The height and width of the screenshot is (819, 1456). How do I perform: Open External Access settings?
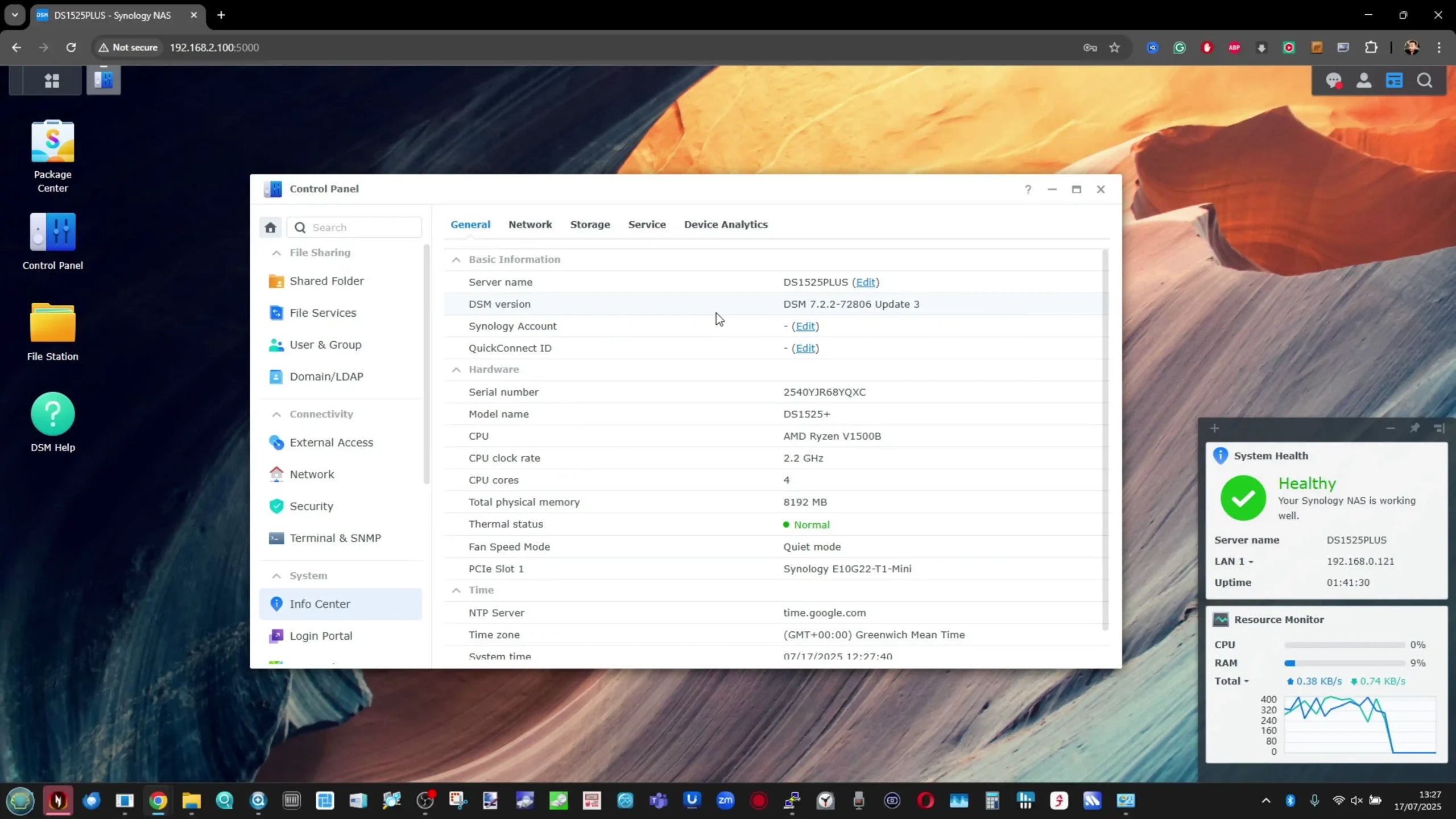pos(341,442)
